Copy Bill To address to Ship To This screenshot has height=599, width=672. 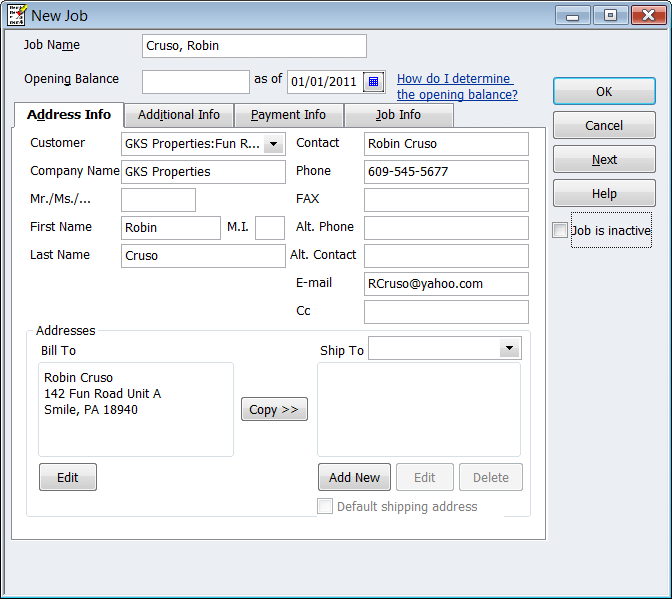pyautogui.click(x=274, y=410)
